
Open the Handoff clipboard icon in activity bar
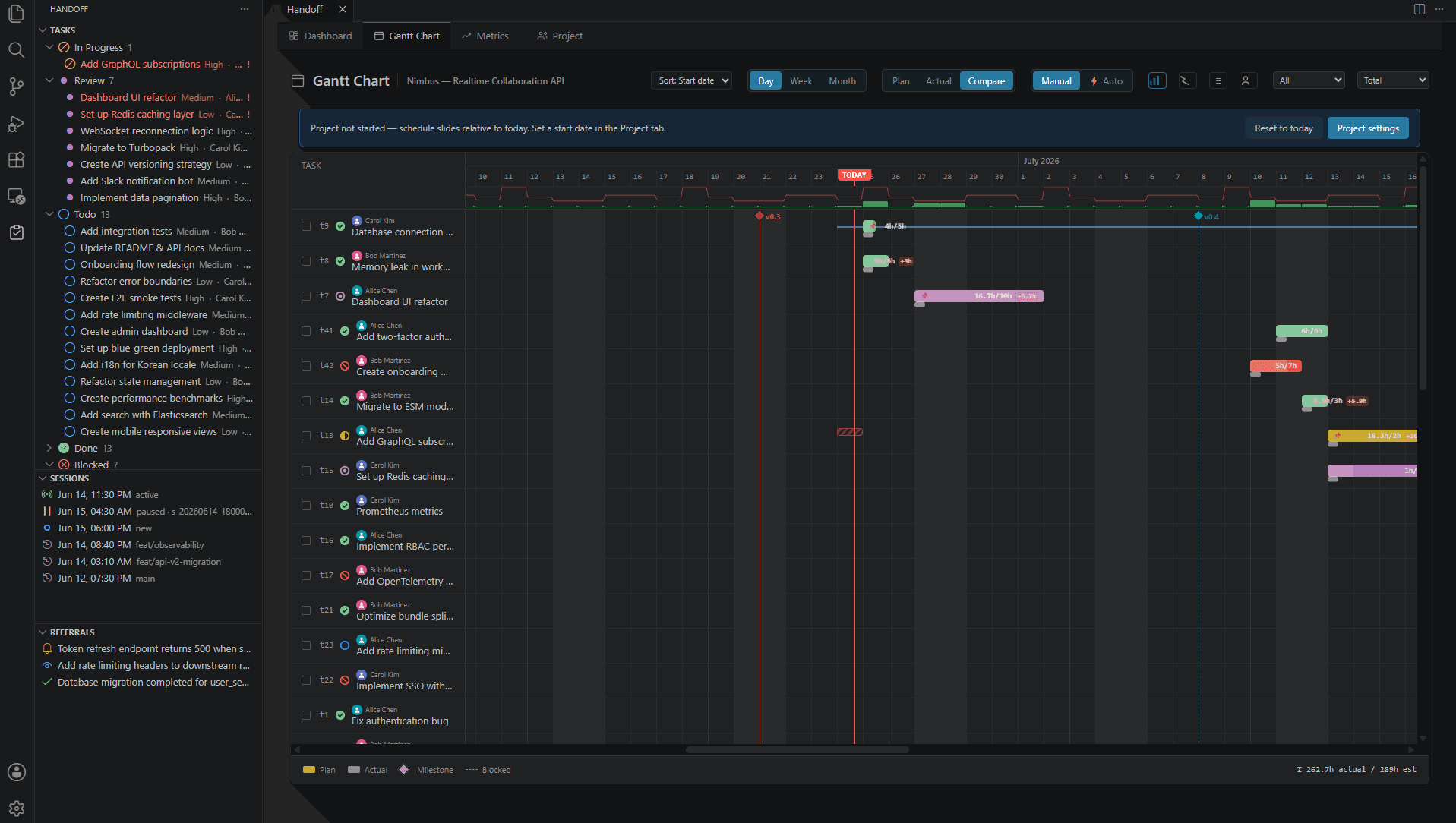point(16,232)
